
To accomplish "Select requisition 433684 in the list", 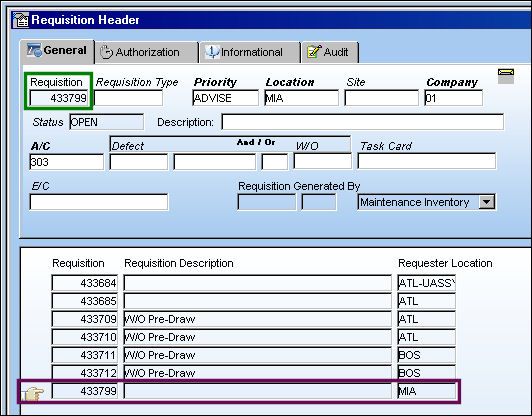I will click(84, 283).
